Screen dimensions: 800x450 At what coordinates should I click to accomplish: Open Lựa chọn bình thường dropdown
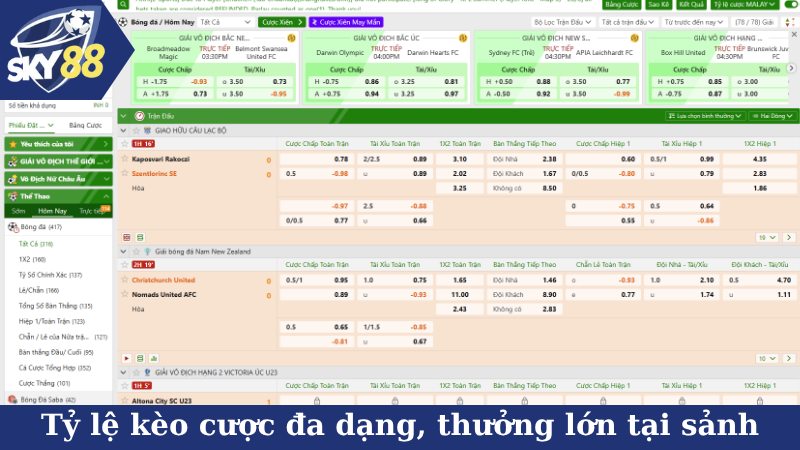pyautogui.click(x=705, y=116)
